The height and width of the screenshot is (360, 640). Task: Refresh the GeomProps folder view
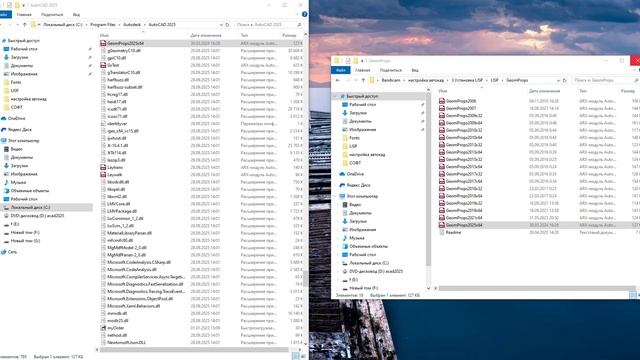[564, 80]
